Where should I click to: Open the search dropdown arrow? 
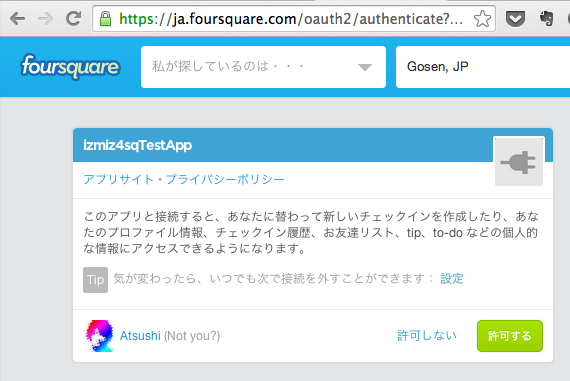click(x=365, y=67)
